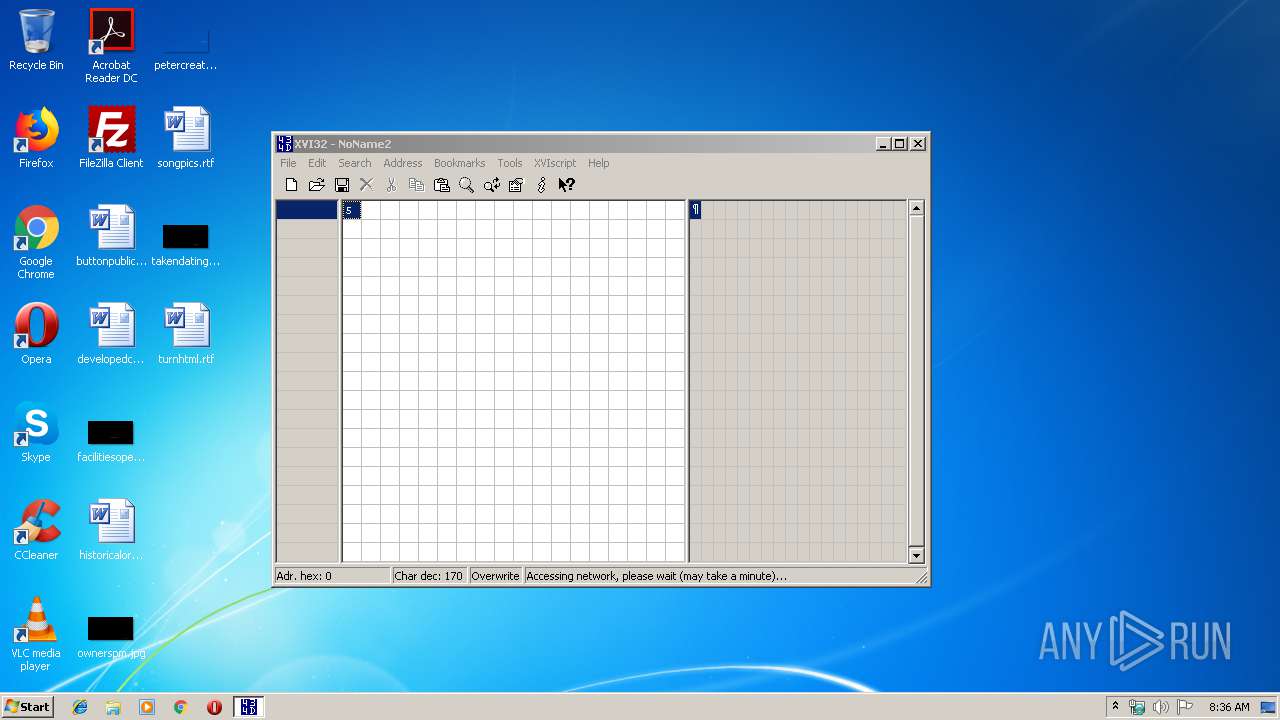Click the Delete X toolbar icon
This screenshot has width=1280, height=720.
point(366,185)
